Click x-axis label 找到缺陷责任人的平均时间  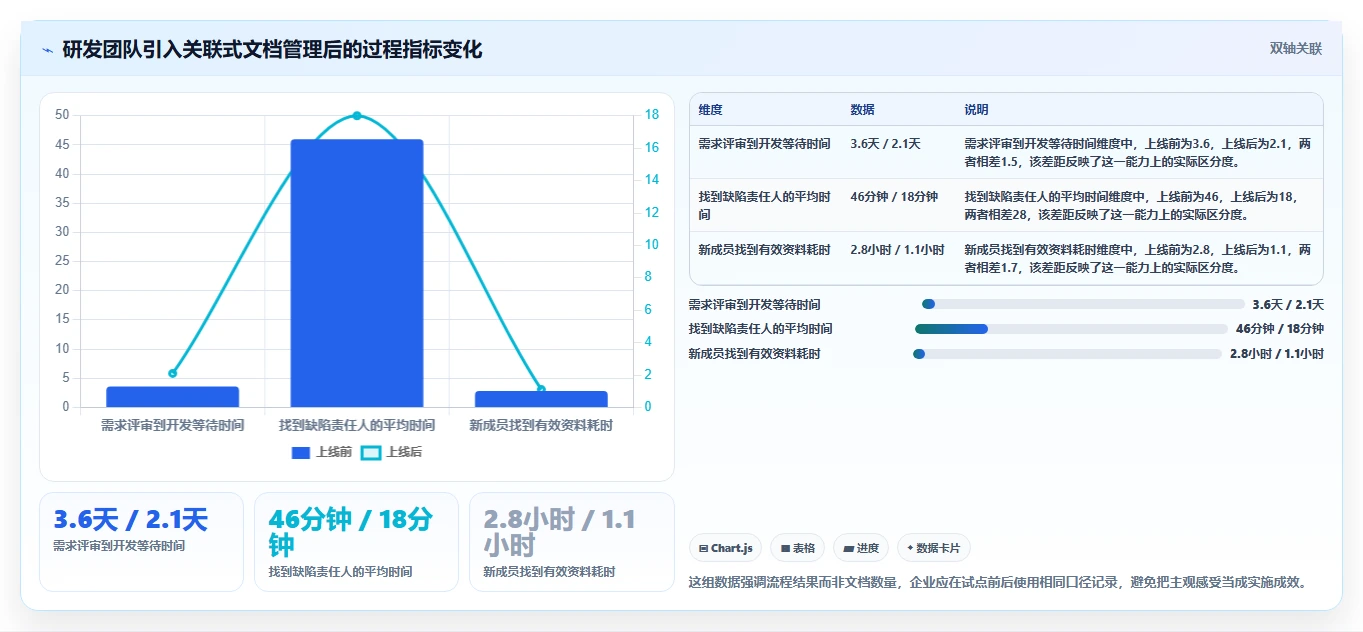[357, 426]
